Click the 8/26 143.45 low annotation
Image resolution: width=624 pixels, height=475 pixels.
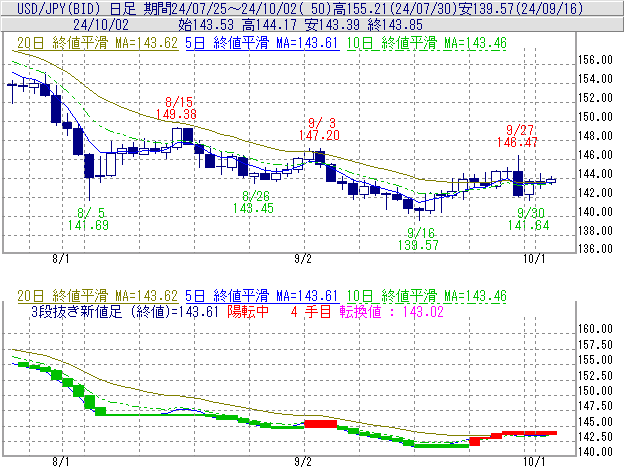point(253,202)
